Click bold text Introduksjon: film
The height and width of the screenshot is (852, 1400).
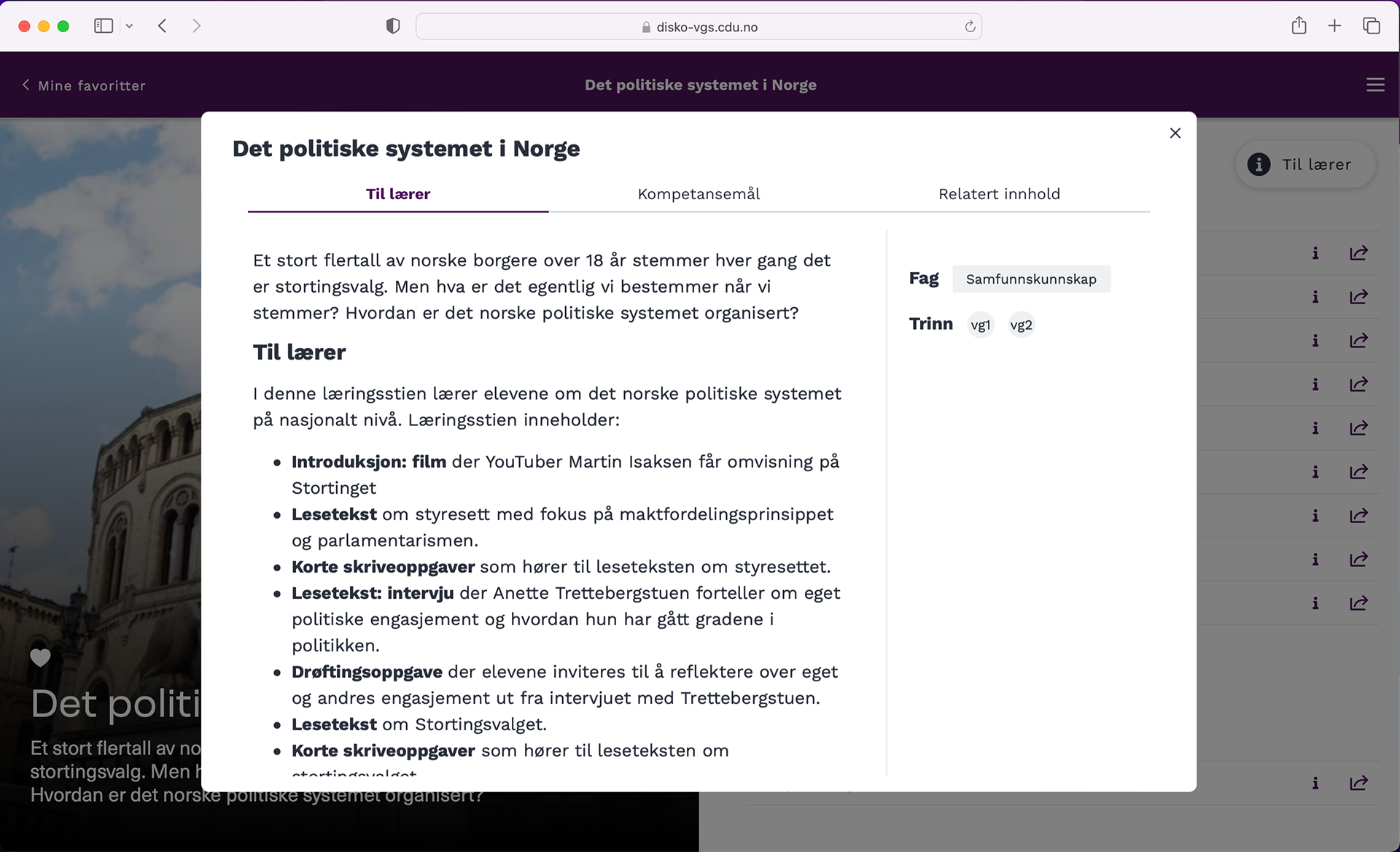tap(369, 462)
